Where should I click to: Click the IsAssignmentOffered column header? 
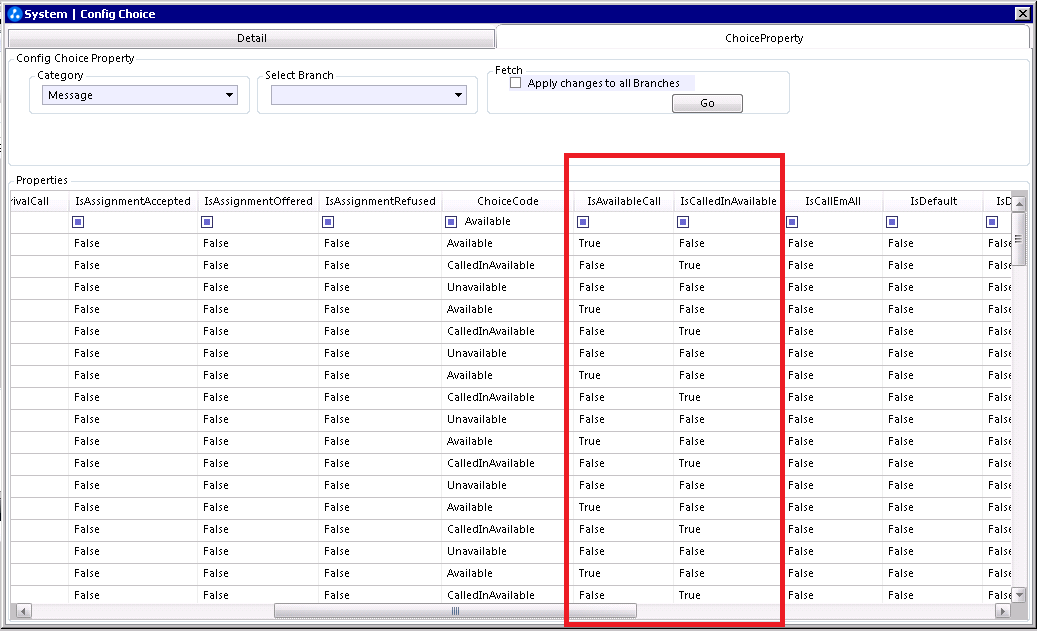[258, 201]
